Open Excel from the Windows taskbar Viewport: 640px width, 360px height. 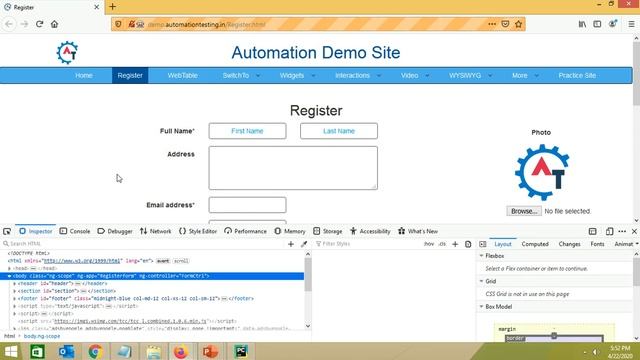click(x=37, y=351)
